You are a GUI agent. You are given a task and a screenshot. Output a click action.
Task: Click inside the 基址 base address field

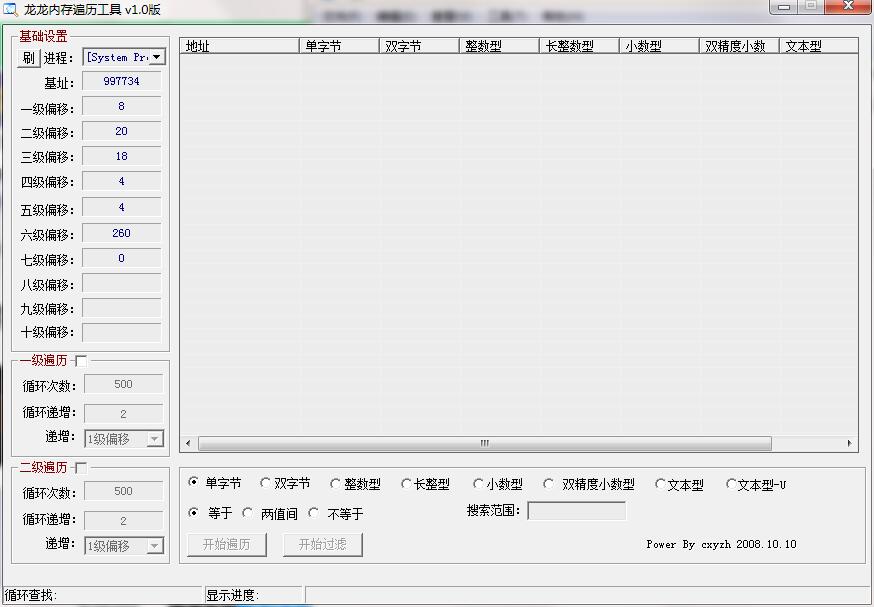[x=120, y=81]
